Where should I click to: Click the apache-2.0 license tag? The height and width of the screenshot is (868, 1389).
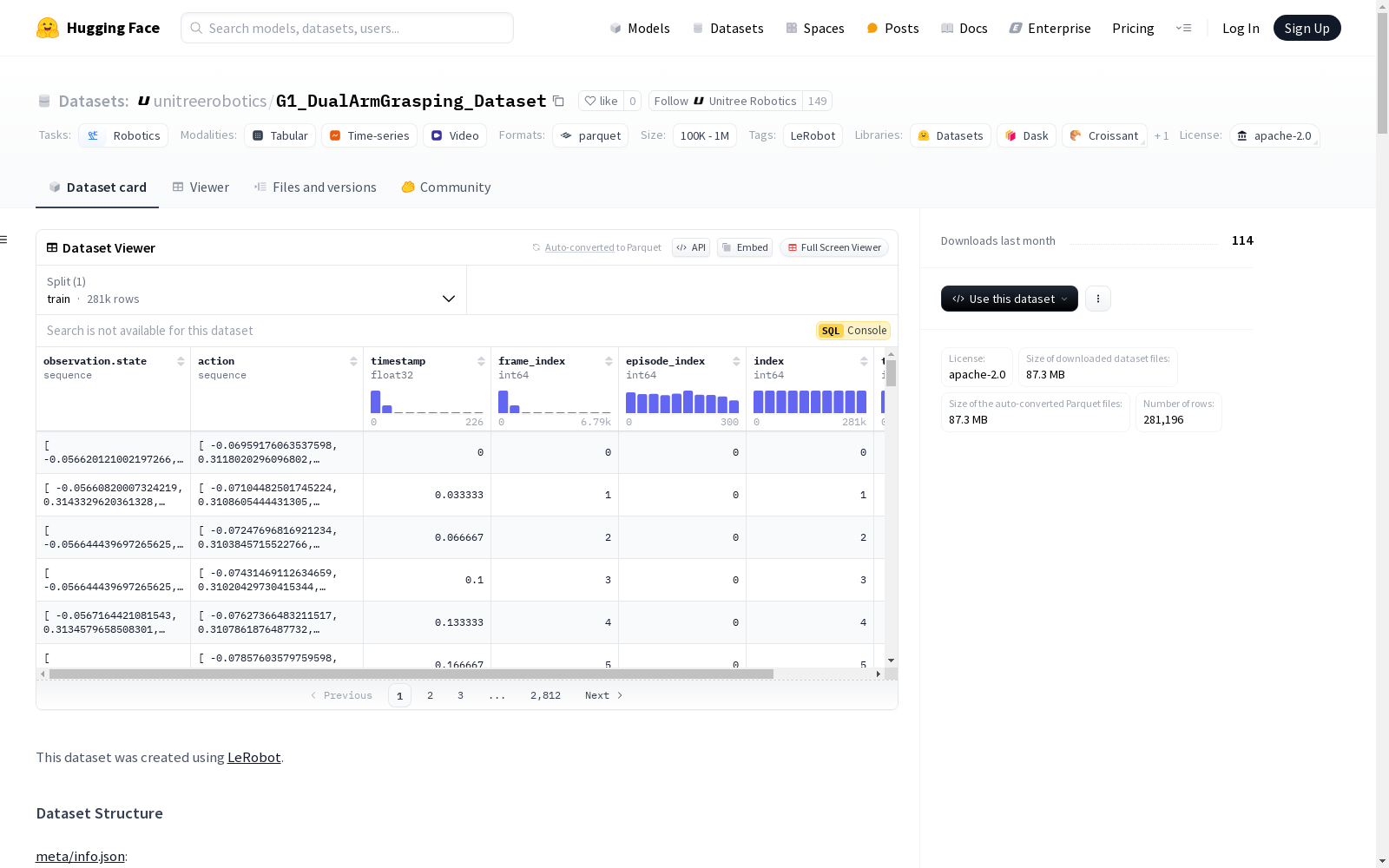click(1274, 135)
